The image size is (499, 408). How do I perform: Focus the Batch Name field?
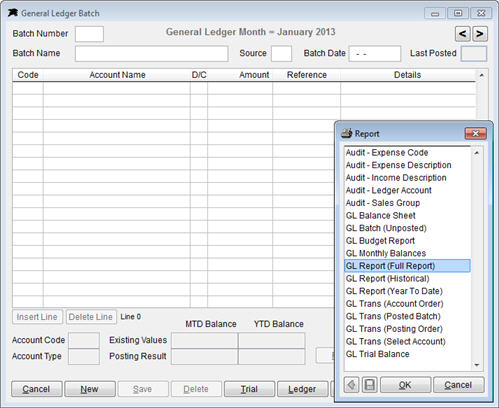click(x=152, y=54)
